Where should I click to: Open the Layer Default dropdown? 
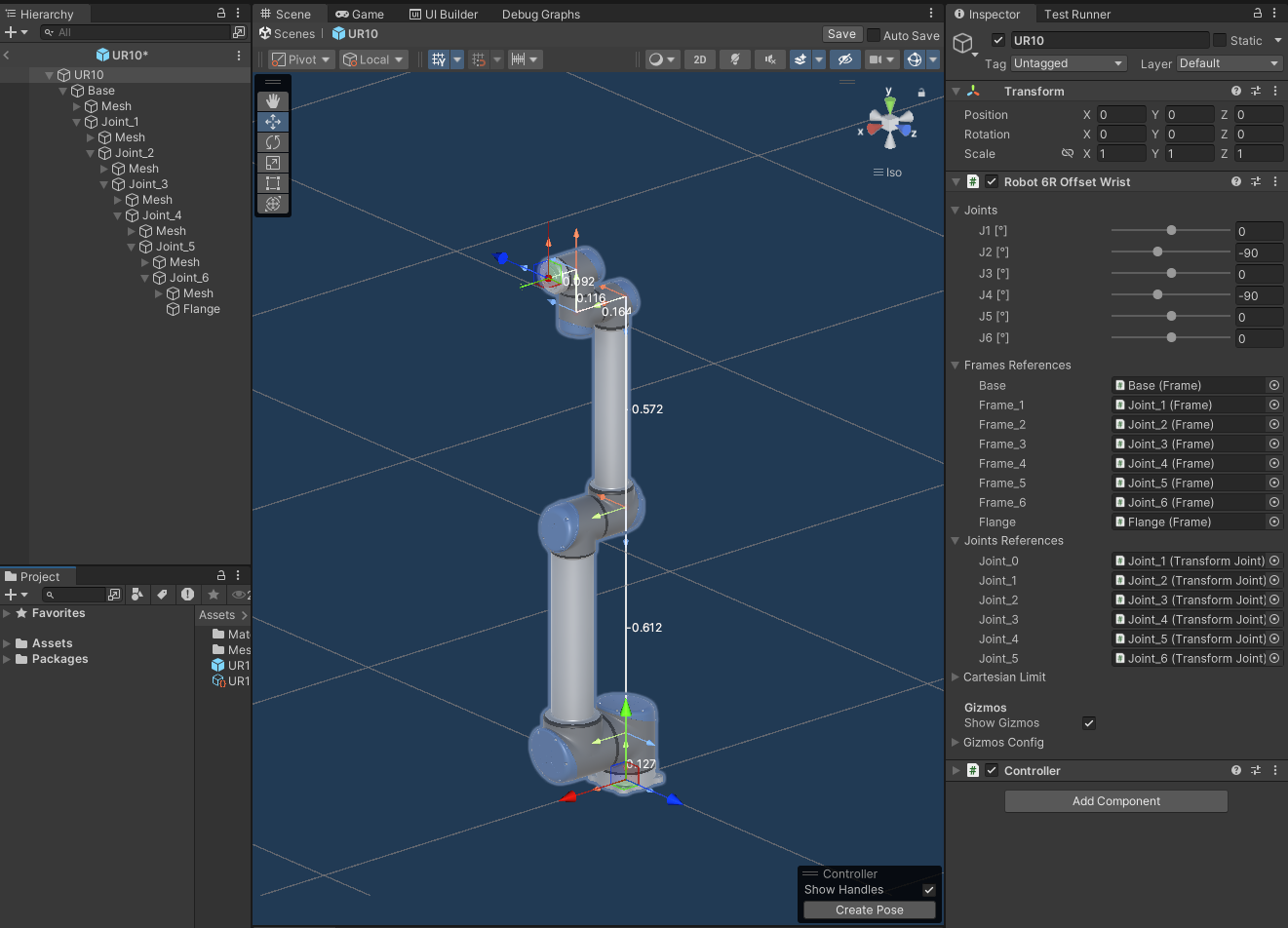[1229, 63]
